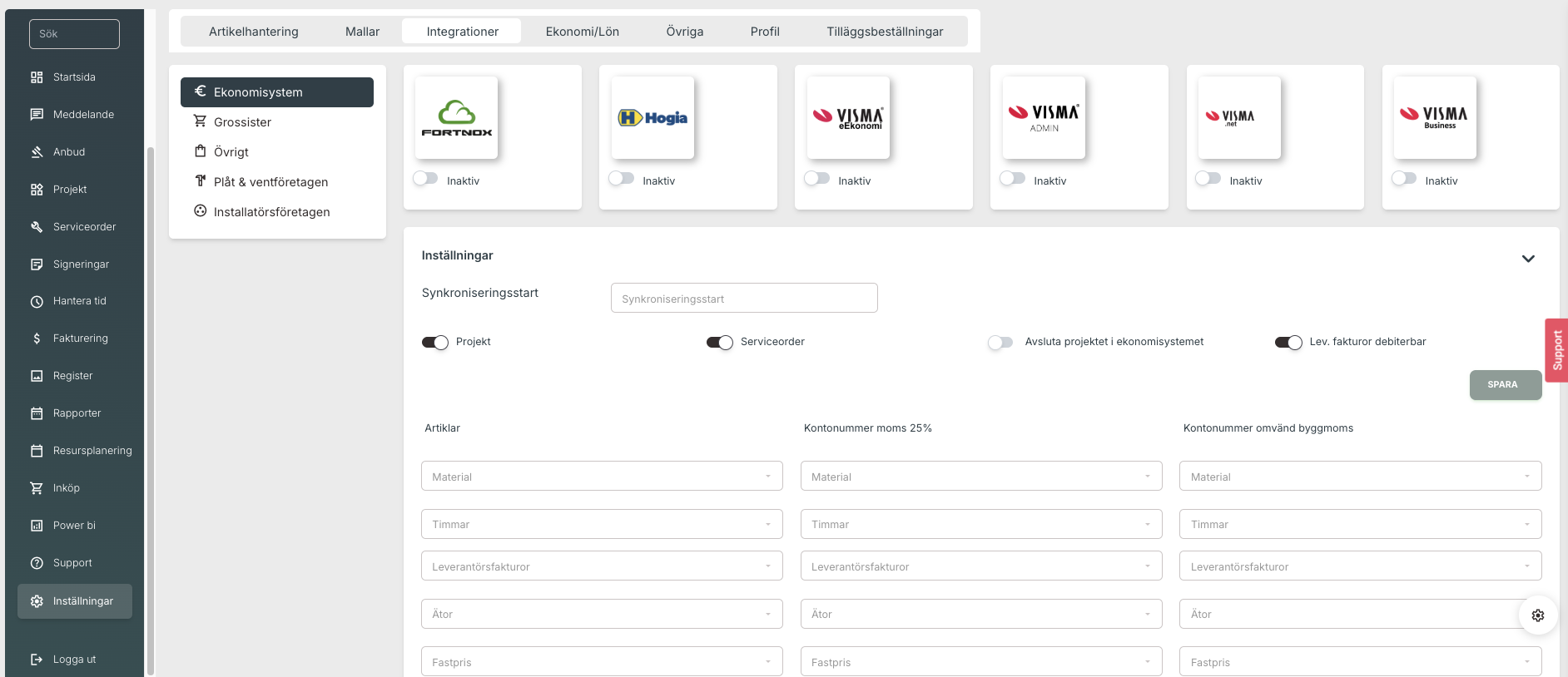The height and width of the screenshot is (677, 1568).
Task: Open the red Support side tab
Action: point(1556,350)
